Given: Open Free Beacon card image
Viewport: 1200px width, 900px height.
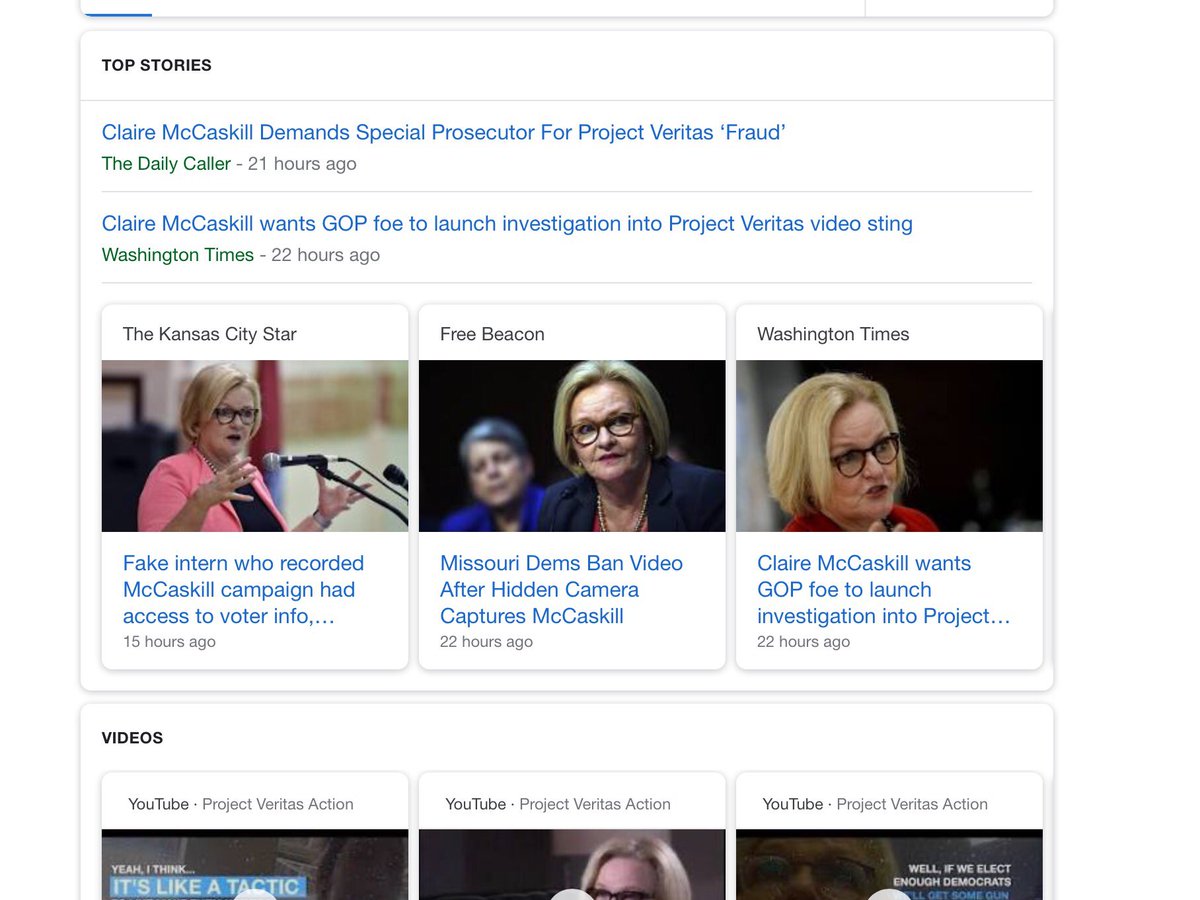Looking at the screenshot, I should 572,446.
